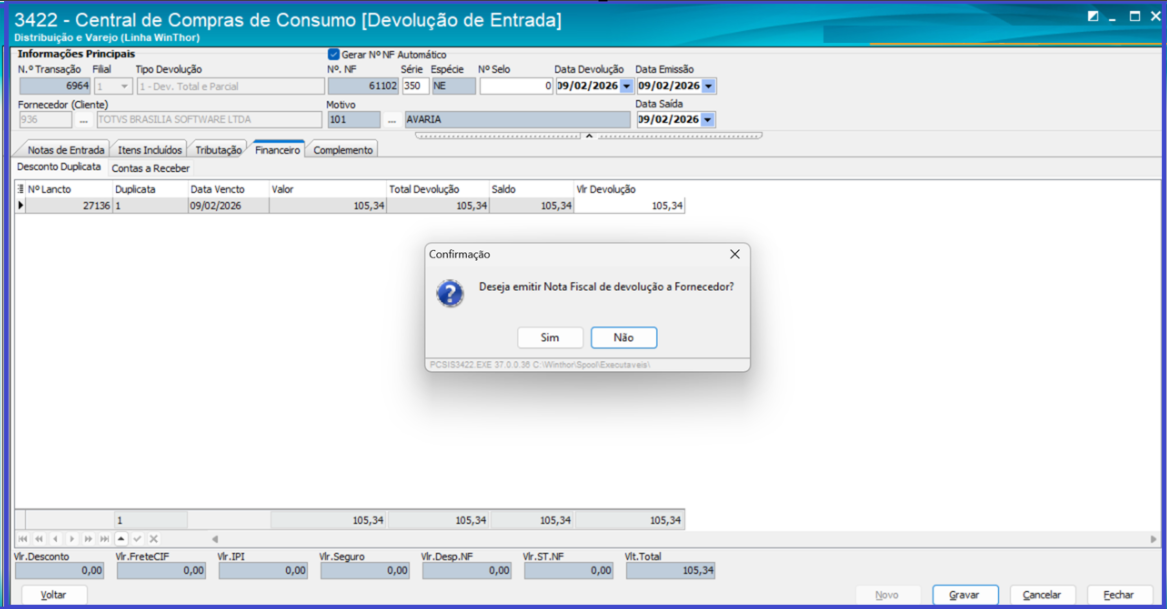Go to last record in grid navigator

pyautogui.click(x=105, y=538)
